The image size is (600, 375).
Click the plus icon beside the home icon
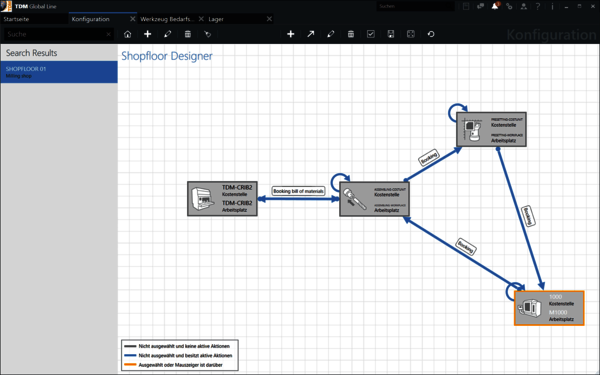point(147,34)
